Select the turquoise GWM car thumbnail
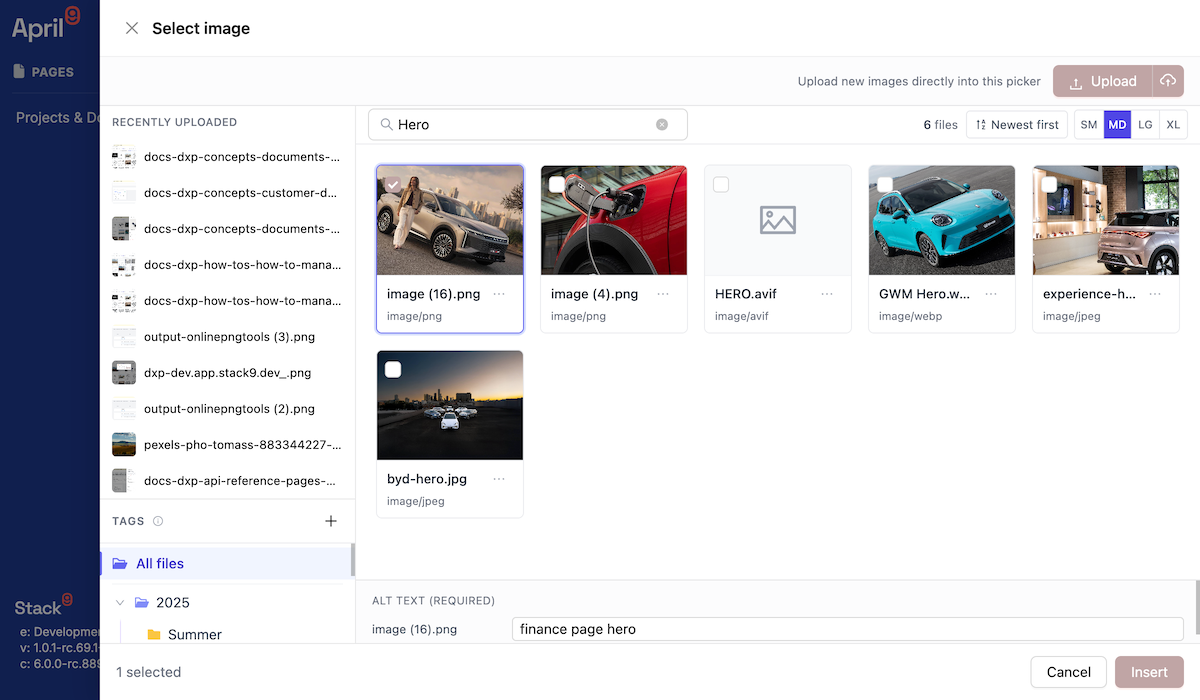Image resolution: width=1200 pixels, height=700 pixels. pyautogui.click(x=942, y=220)
